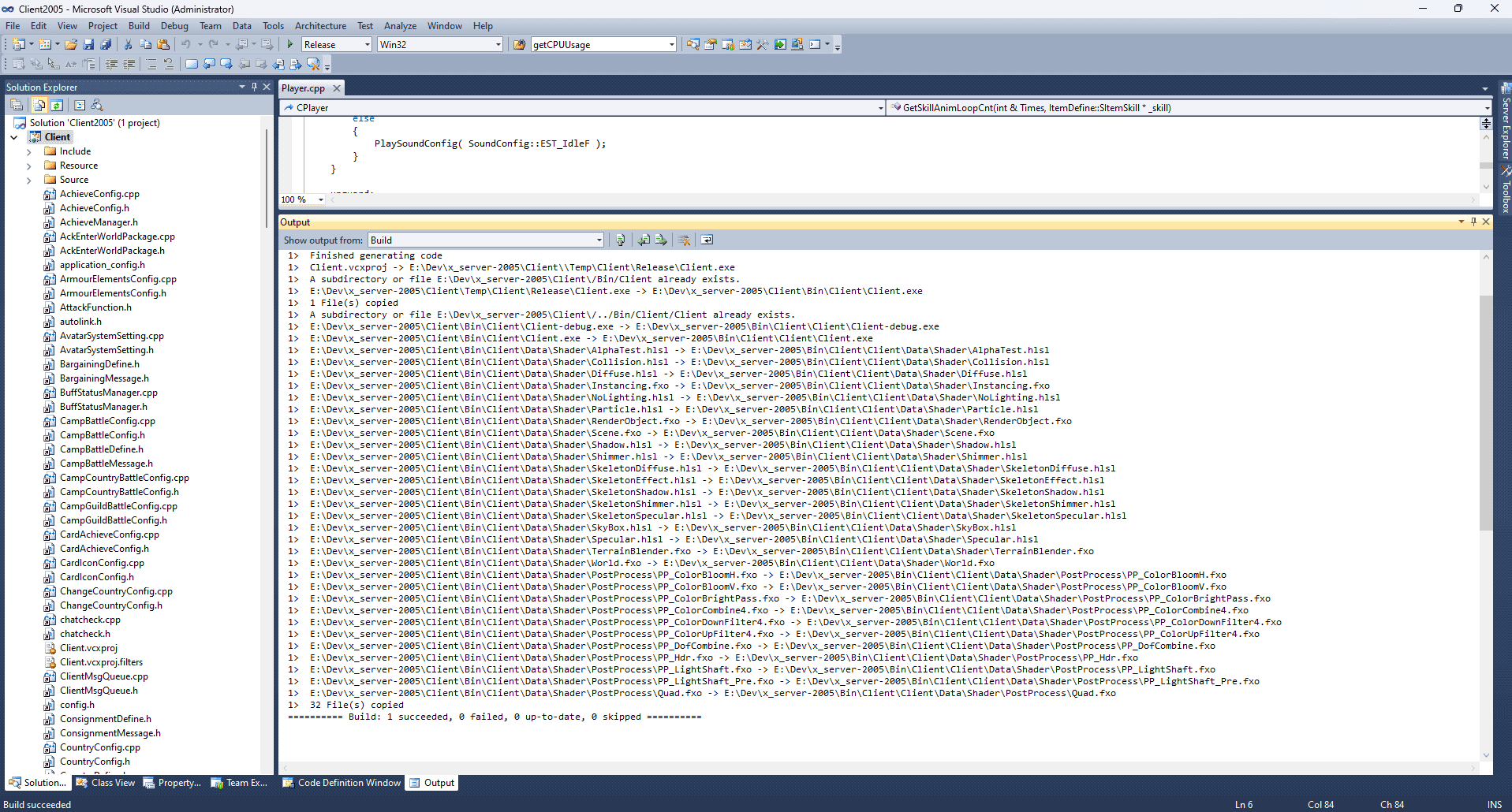The image size is (1512, 812).
Task: Click the Clear Bookmarks icon
Action: (x=313, y=64)
